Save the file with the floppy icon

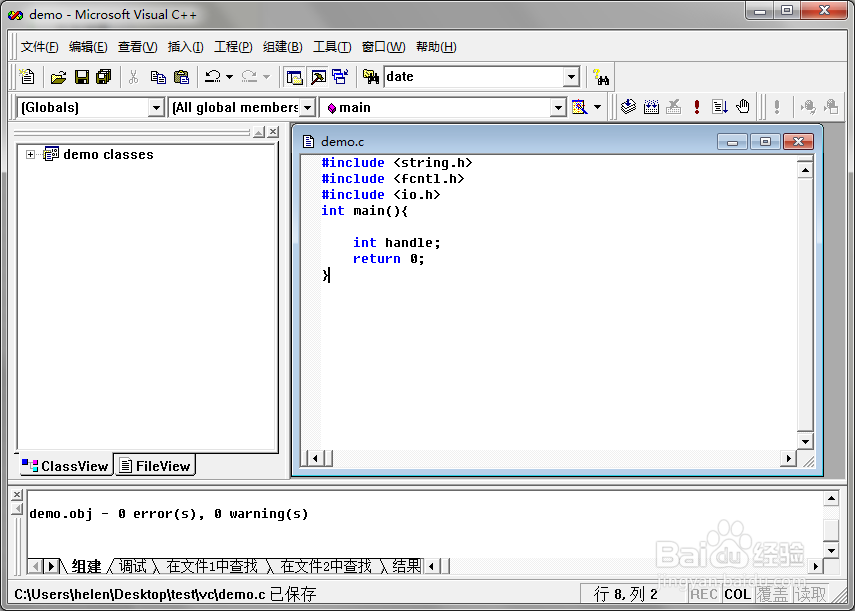(x=82, y=77)
